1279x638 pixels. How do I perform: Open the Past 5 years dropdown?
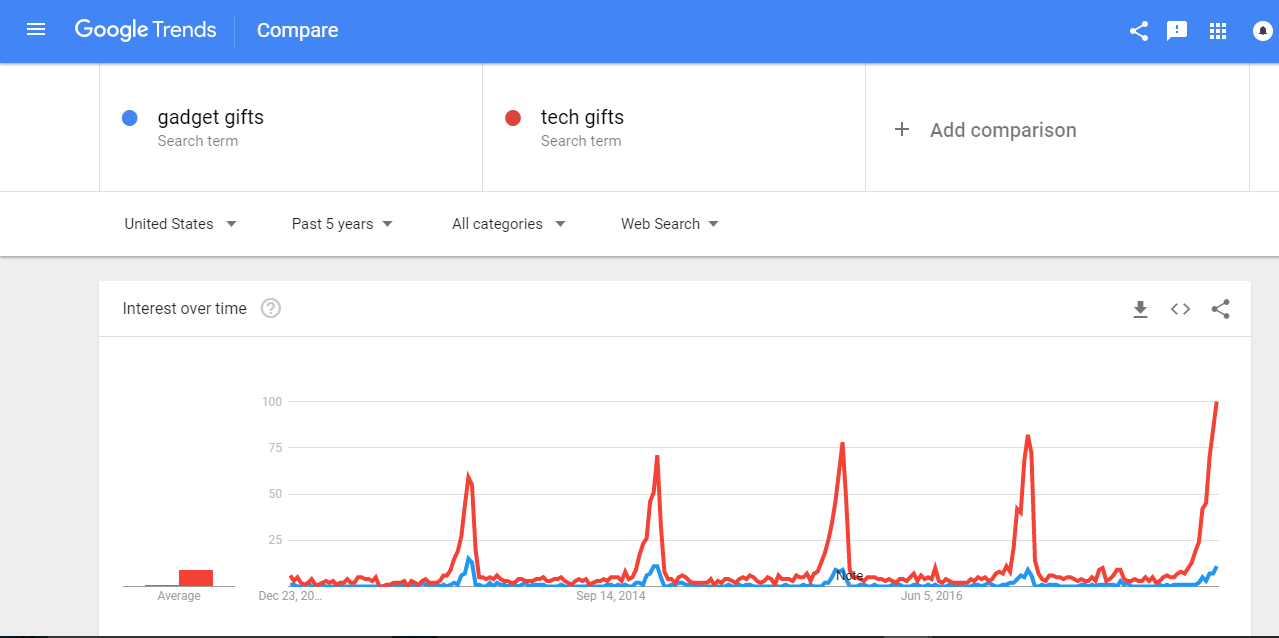(342, 224)
